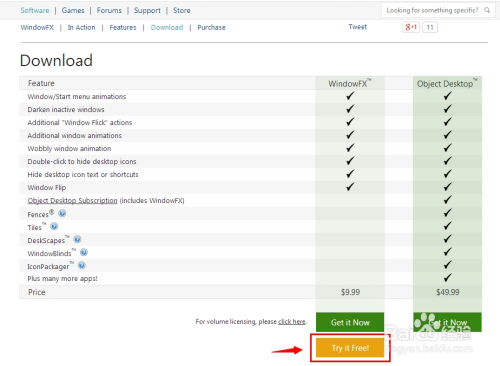The image size is (500, 366).
Task: Click the Feature column header
Action: pyautogui.click(x=41, y=83)
